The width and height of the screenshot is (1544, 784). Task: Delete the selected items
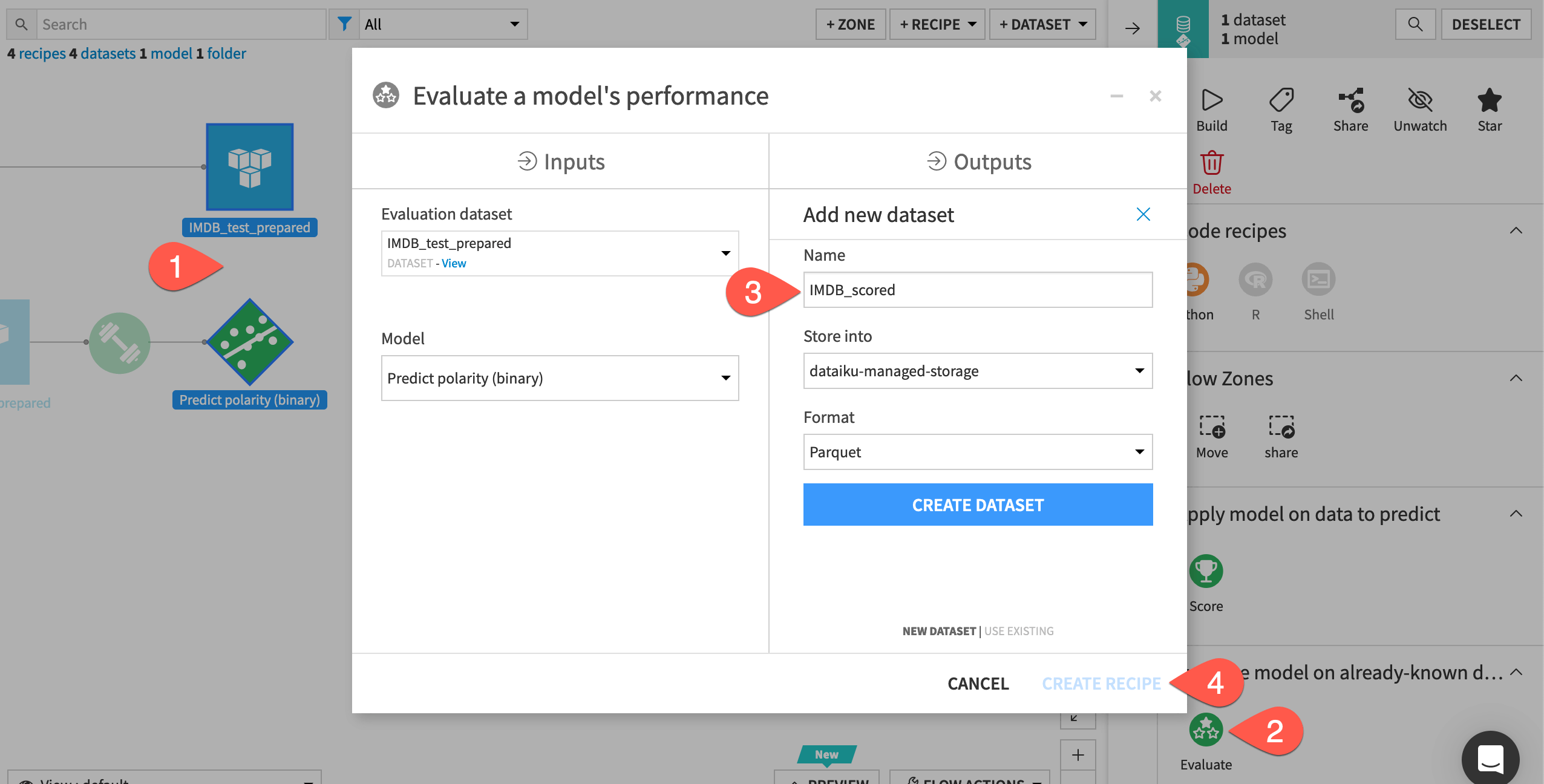click(1211, 163)
